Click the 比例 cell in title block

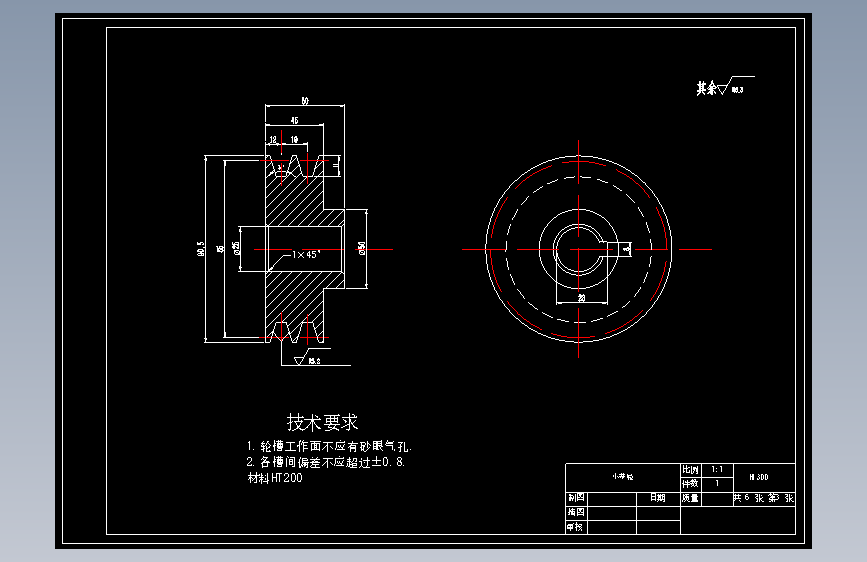click(x=691, y=470)
